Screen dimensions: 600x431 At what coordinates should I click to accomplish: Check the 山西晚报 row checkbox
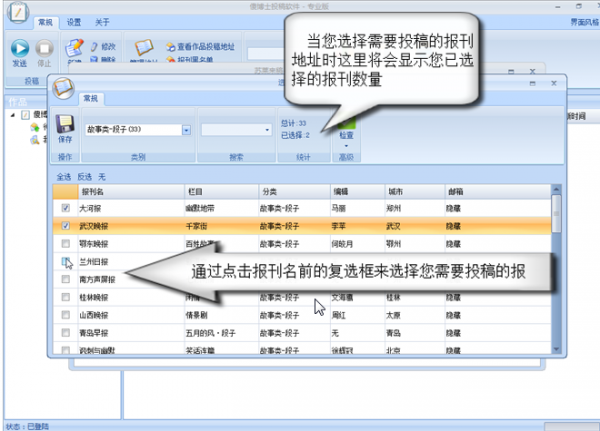click(x=66, y=315)
